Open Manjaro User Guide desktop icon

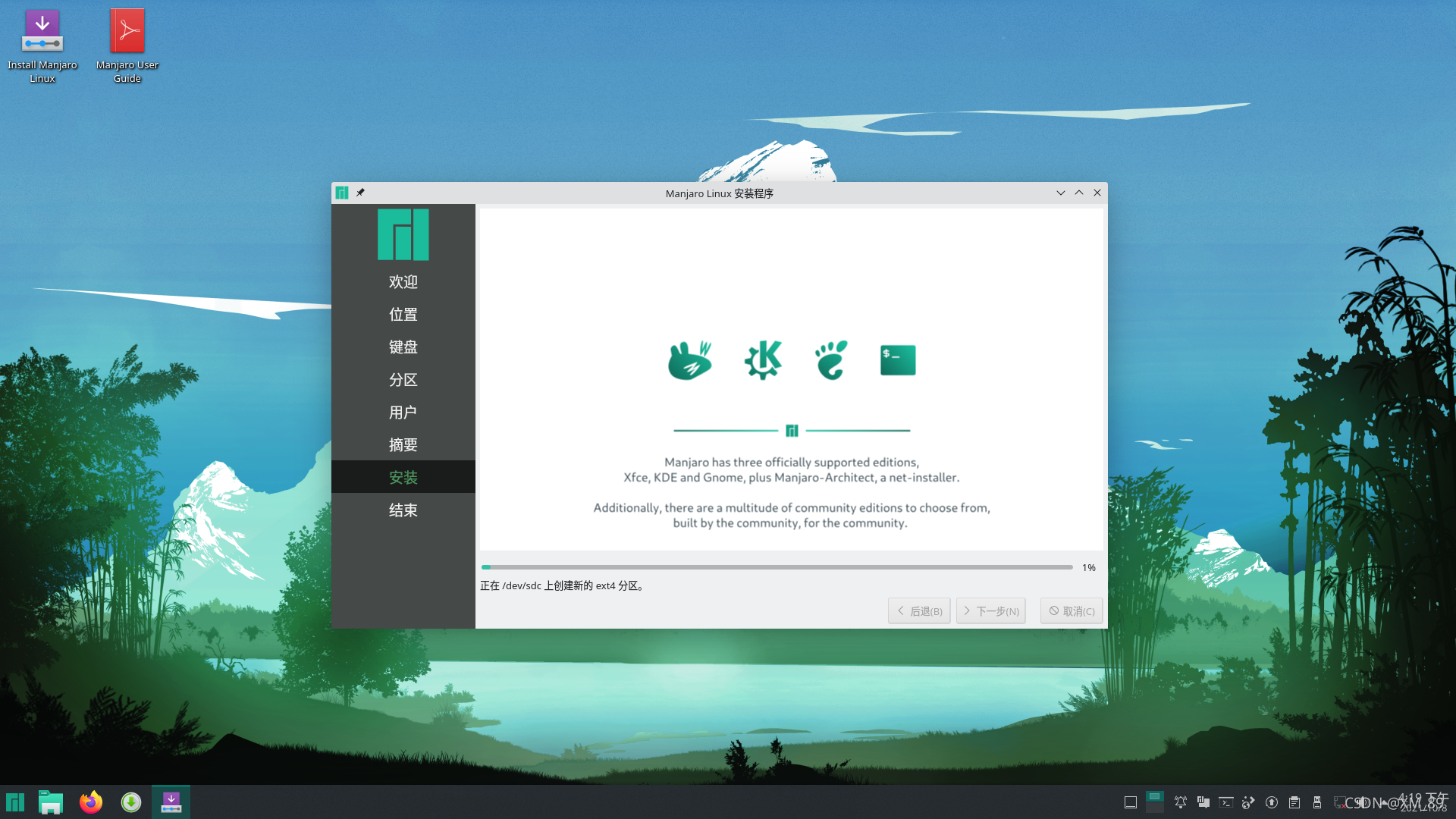(127, 44)
